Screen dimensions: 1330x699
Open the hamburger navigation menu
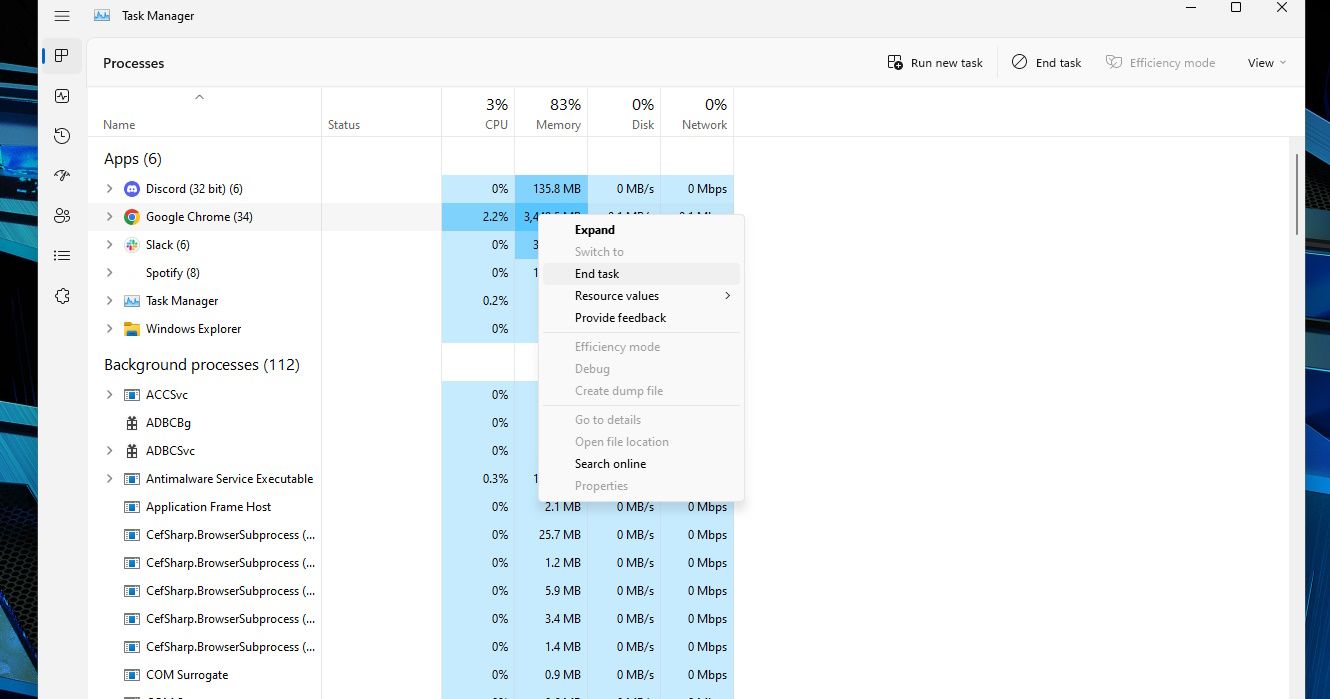(62, 16)
